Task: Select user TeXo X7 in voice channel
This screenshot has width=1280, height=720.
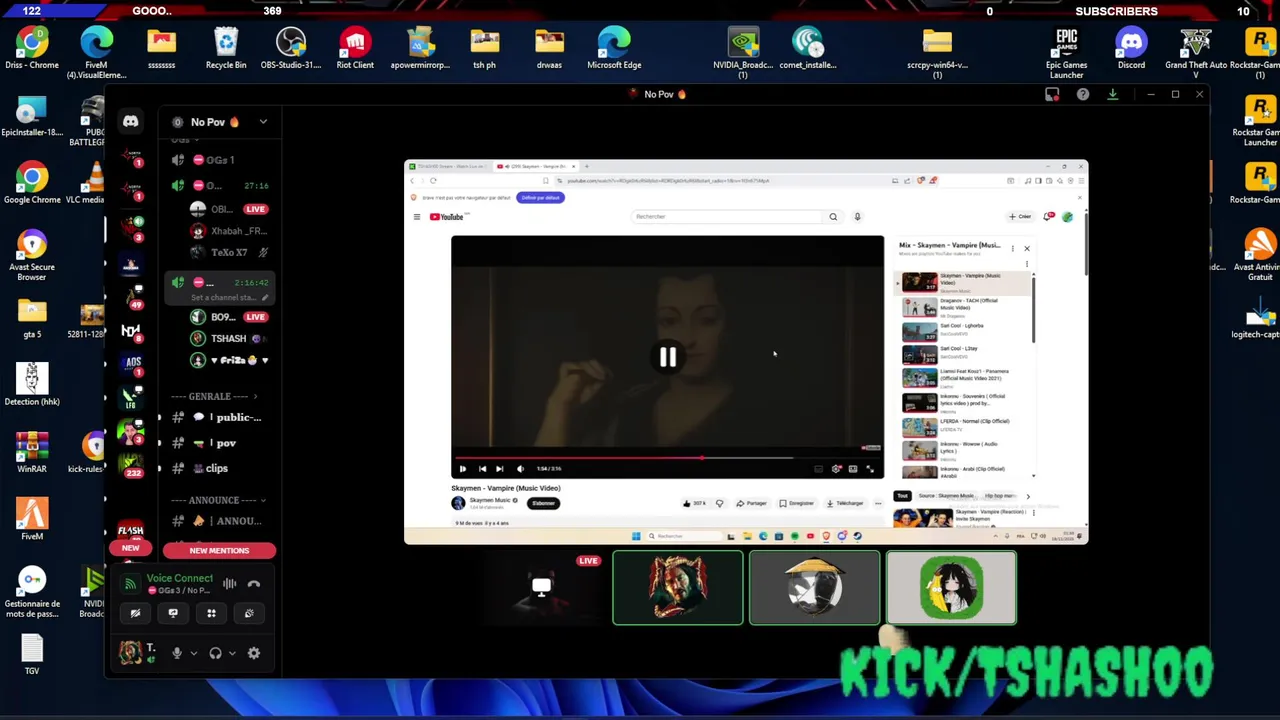Action: (230, 252)
